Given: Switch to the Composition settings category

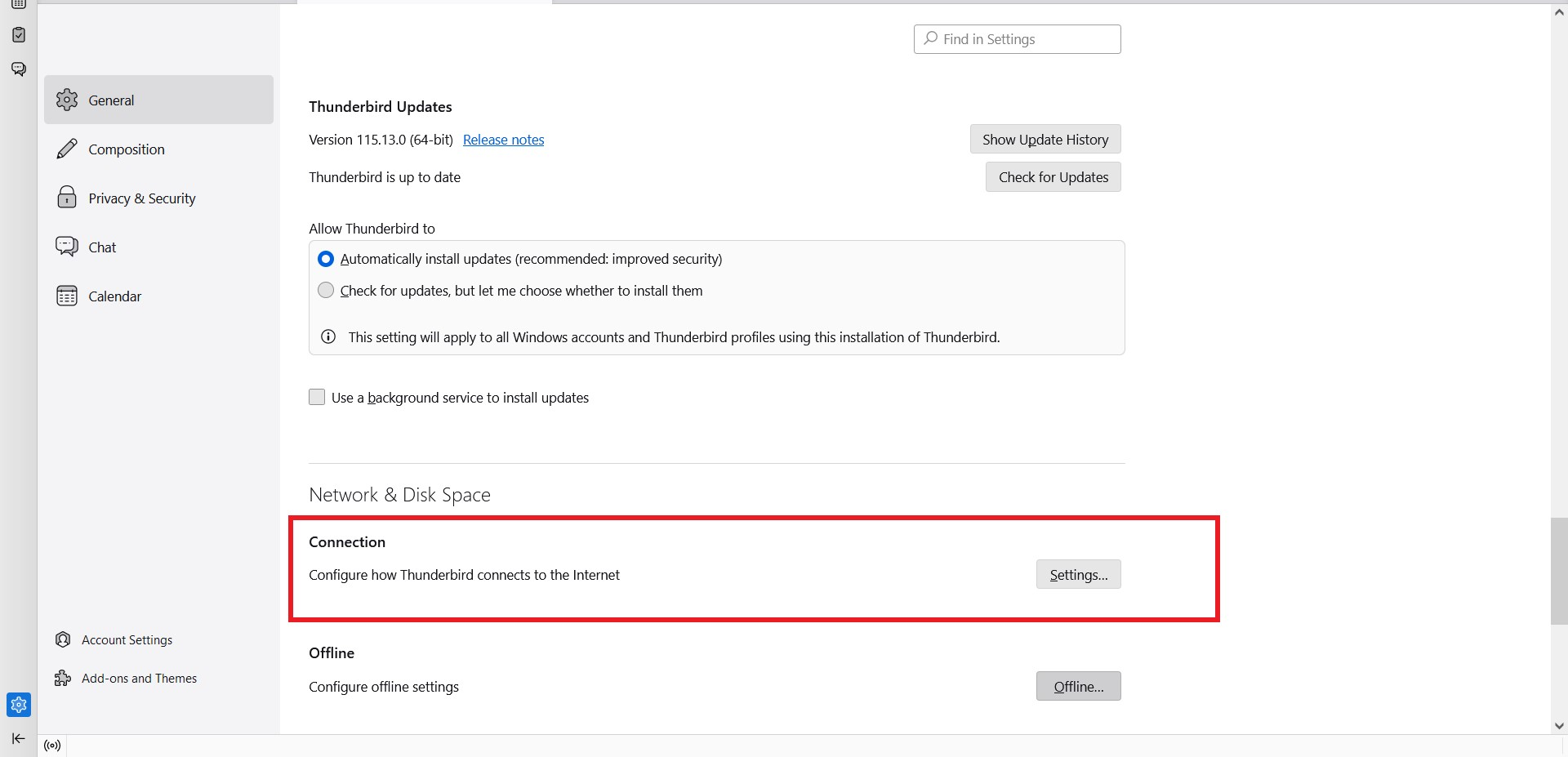Looking at the screenshot, I should (127, 149).
